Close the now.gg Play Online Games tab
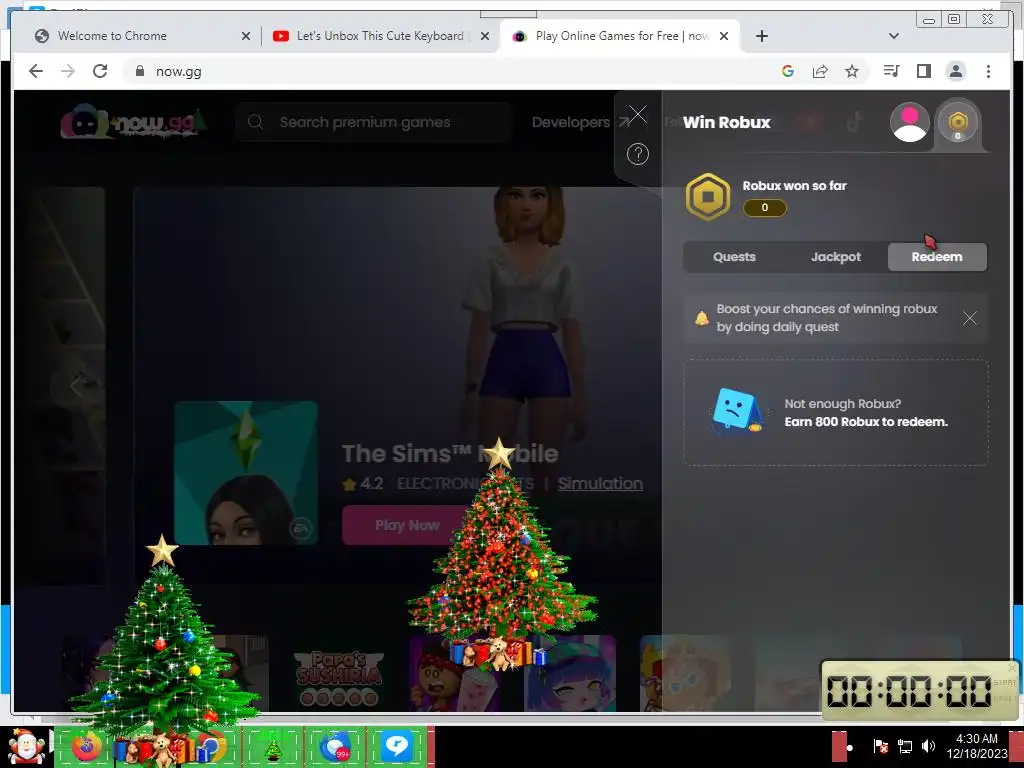The height and width of the screenshot is (768, 1024). (x=724, y=37)
